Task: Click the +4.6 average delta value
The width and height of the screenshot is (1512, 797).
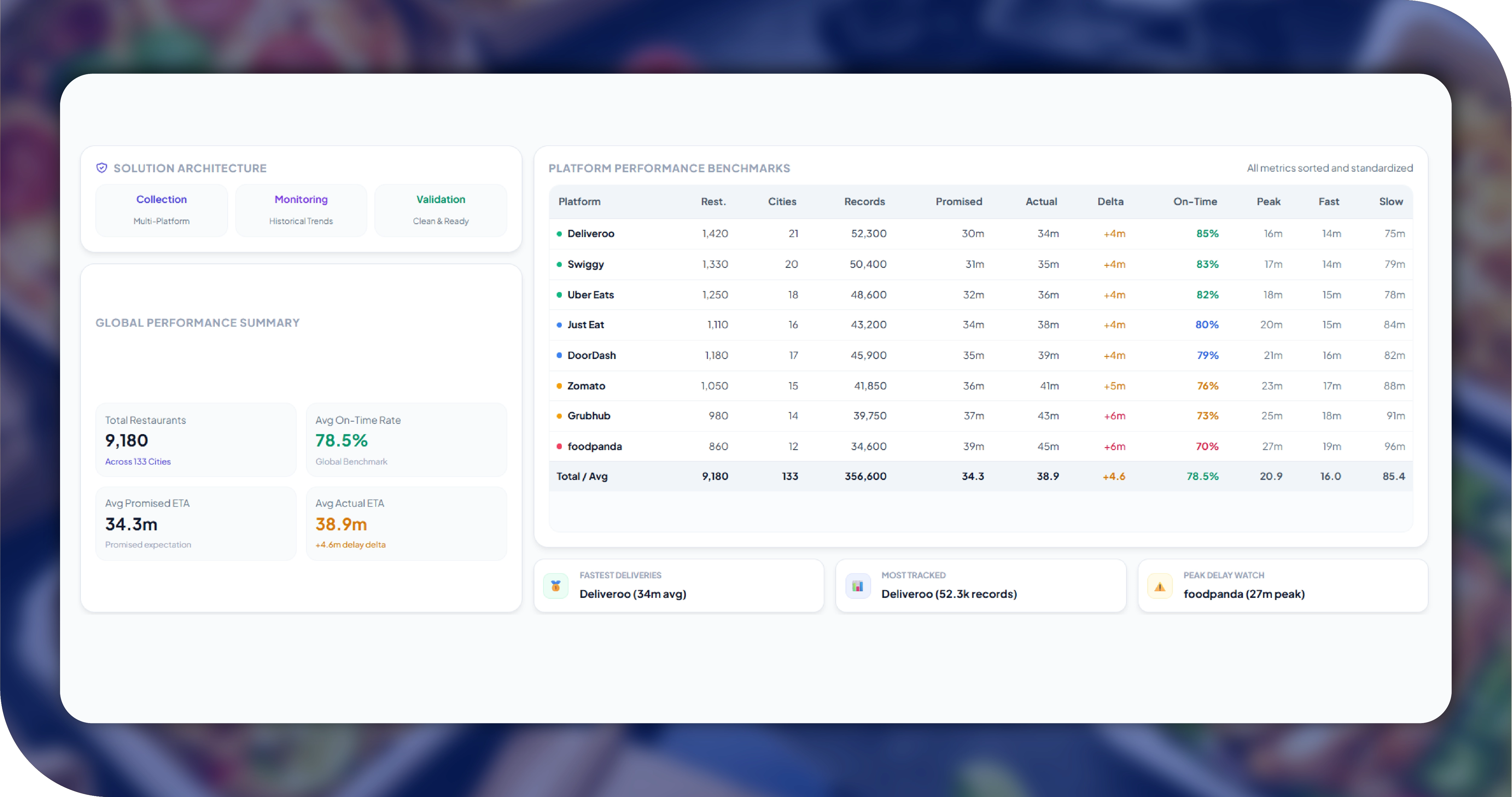Action: click(x=1114, y=476)
